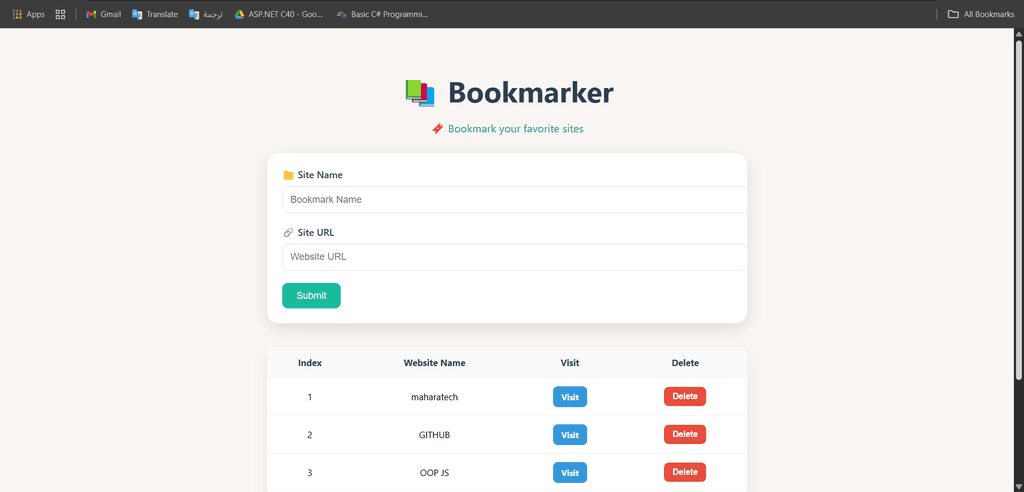
Task: Open the Translate bookmark
Action: point(155,14)
